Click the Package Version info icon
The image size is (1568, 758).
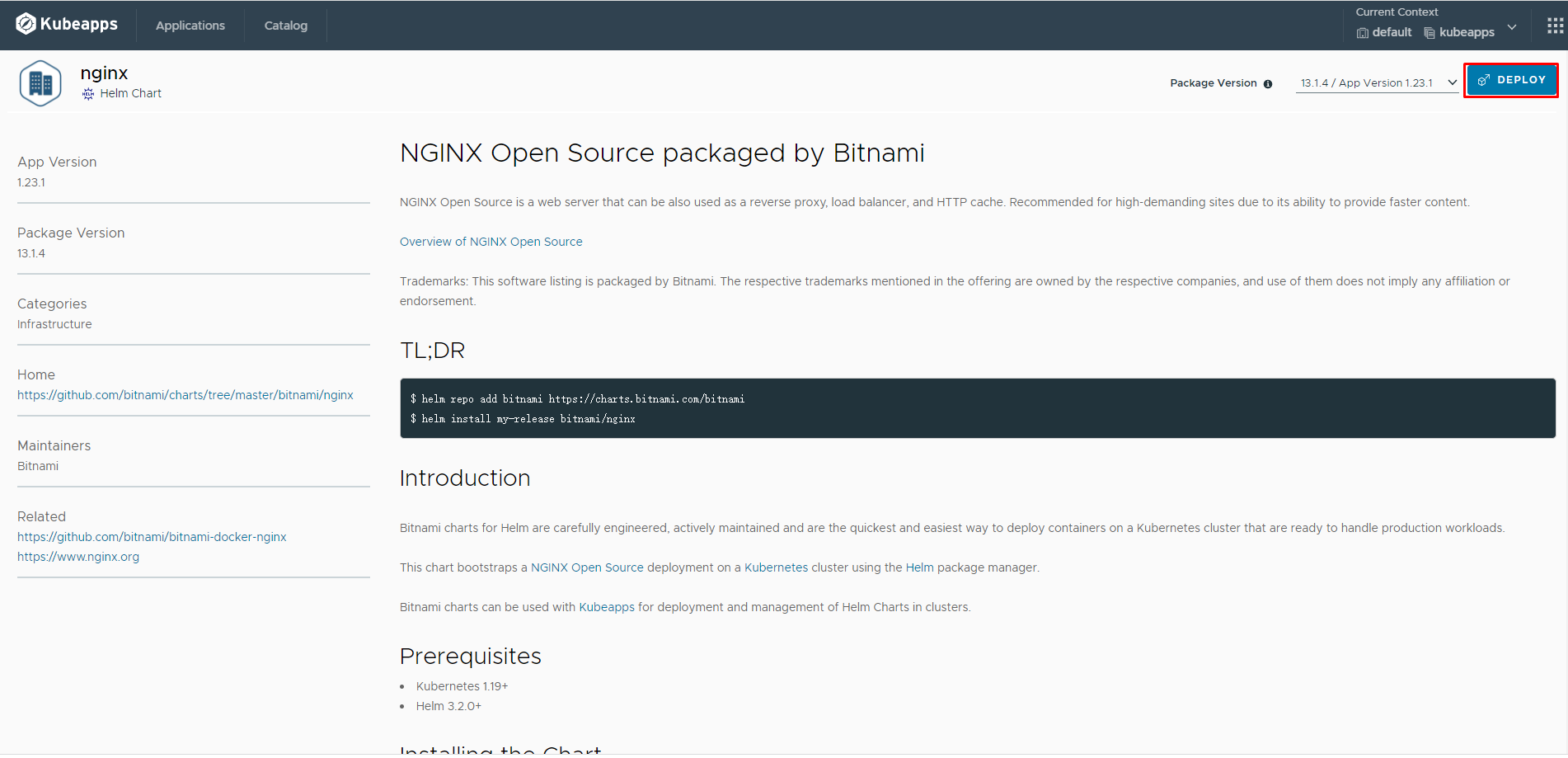1268,84
